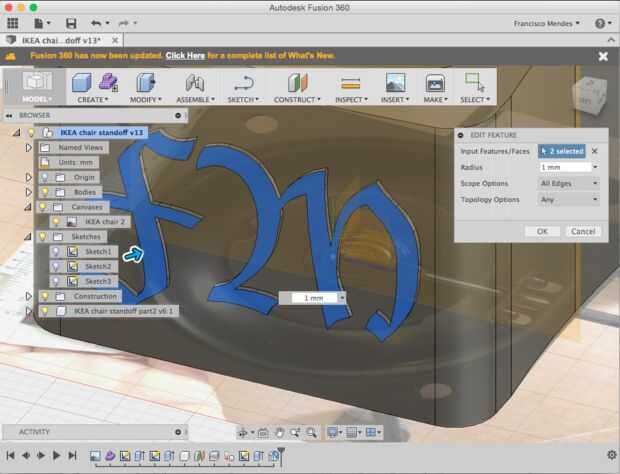The width and height of the screenshot is (620, 474).
Task: Click the Insert image icon
Action: tap(395, 83)
